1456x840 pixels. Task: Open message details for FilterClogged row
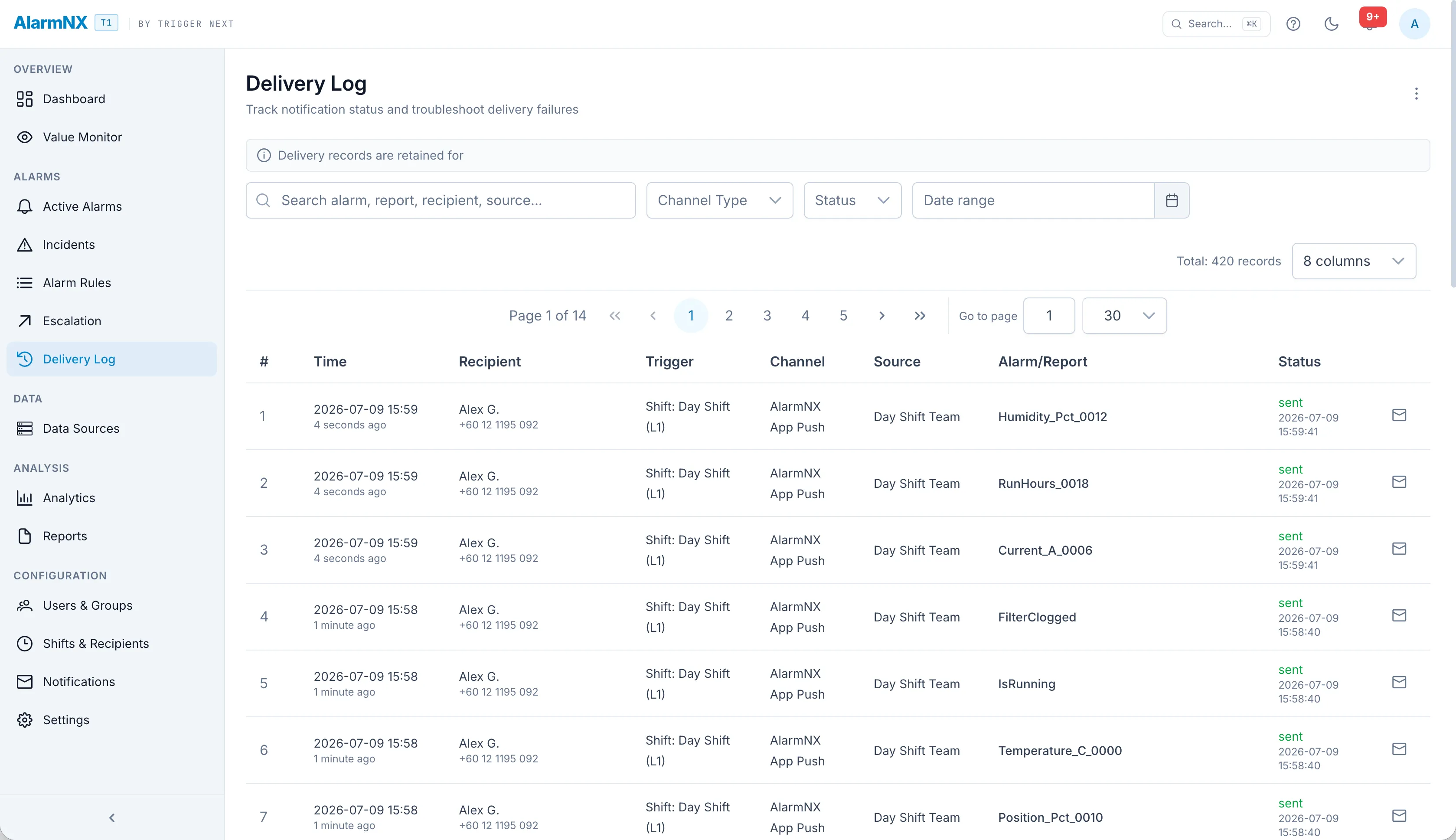point(1399,615)
